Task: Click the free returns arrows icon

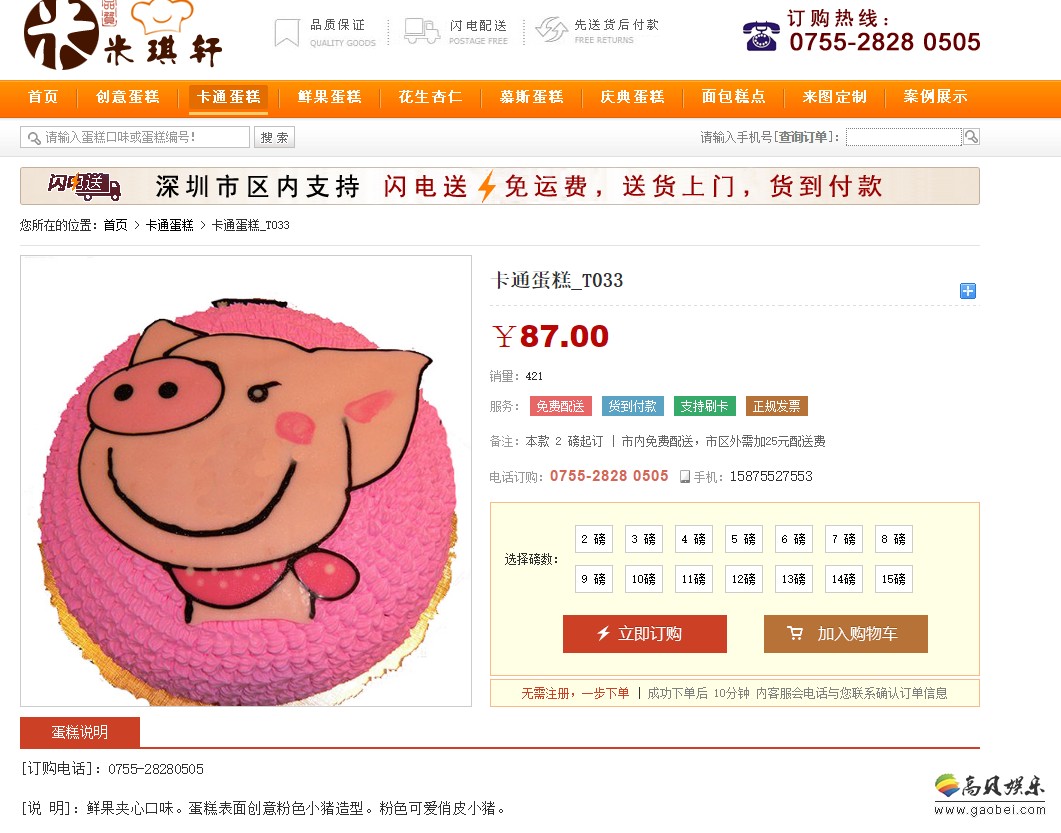Action: pyautogui.click(x=551, y=30)
